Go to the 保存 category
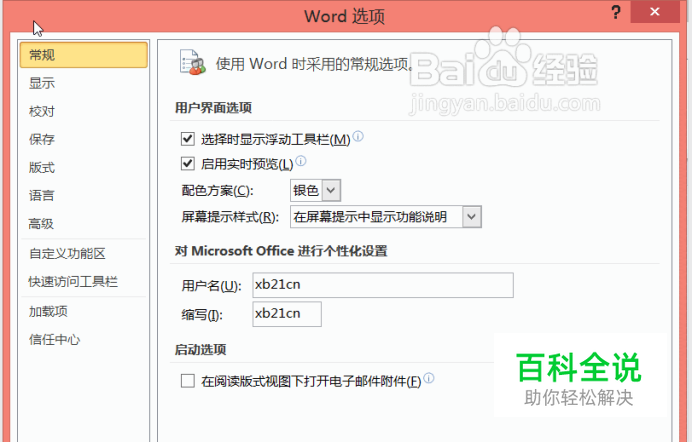Image resolution: width=692 pixels, height=442 pixels. (x=83, y=139)
